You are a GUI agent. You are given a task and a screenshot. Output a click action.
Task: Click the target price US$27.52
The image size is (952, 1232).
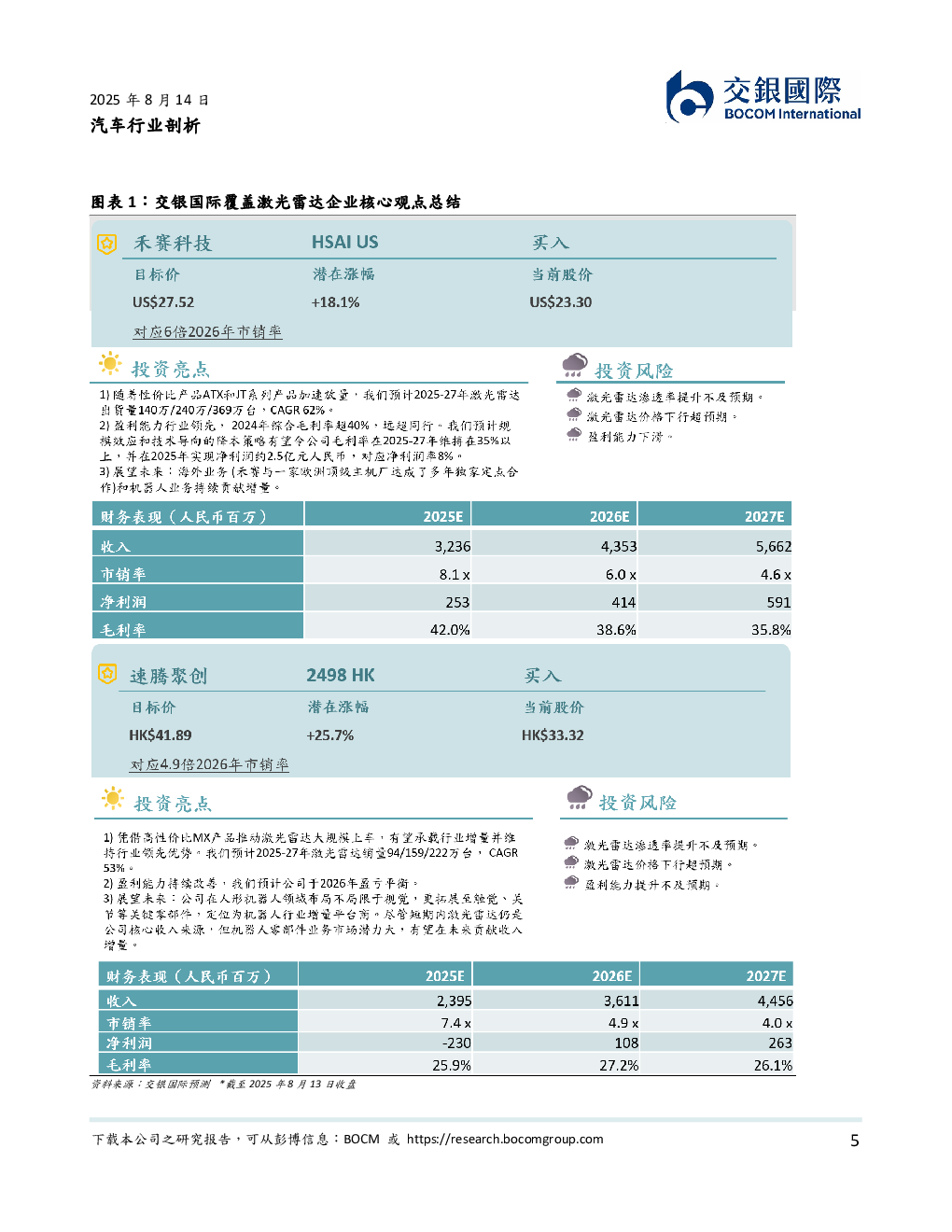(x=163, y=302)
